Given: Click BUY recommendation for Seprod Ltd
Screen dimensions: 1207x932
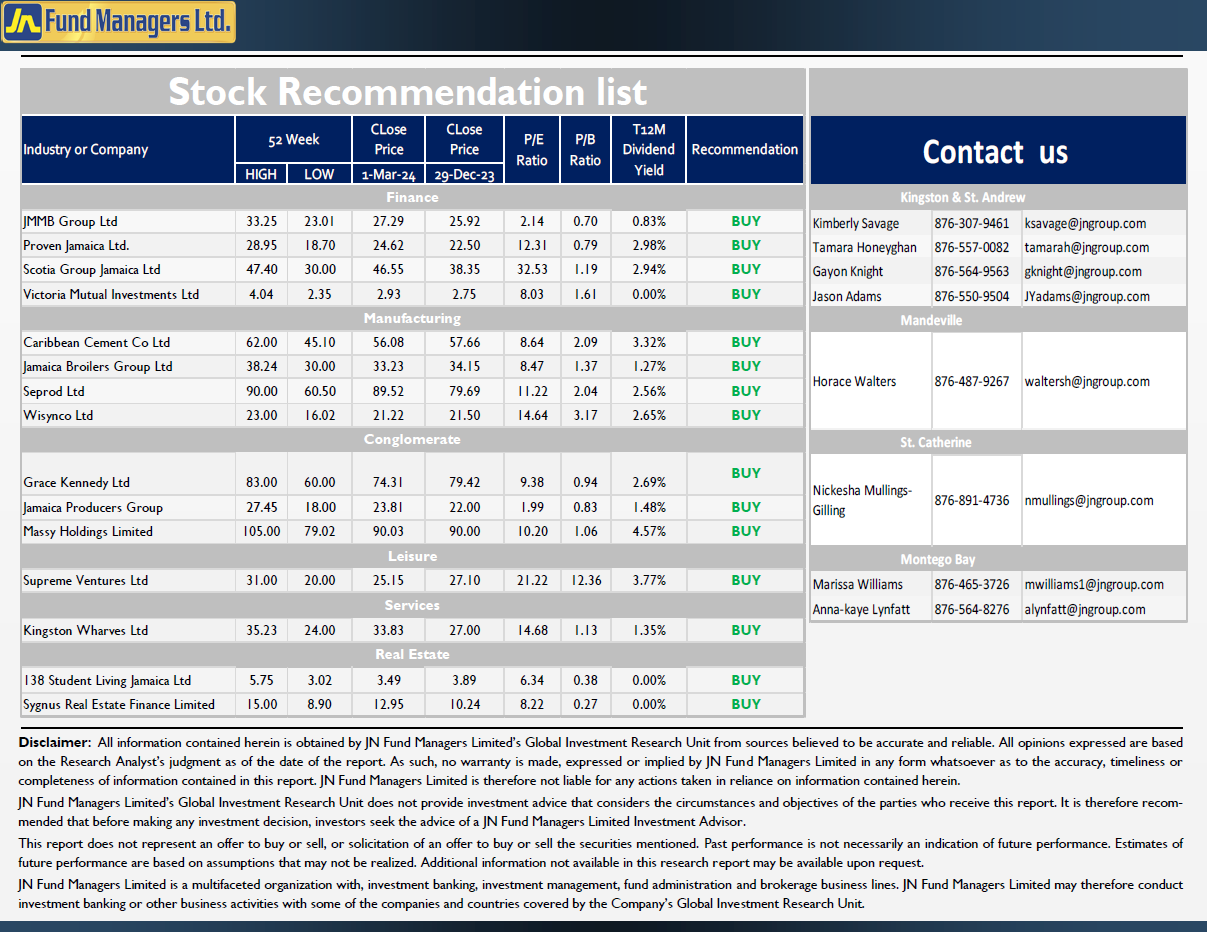Looking at the screenshot, I should click(x=746, y=390).
